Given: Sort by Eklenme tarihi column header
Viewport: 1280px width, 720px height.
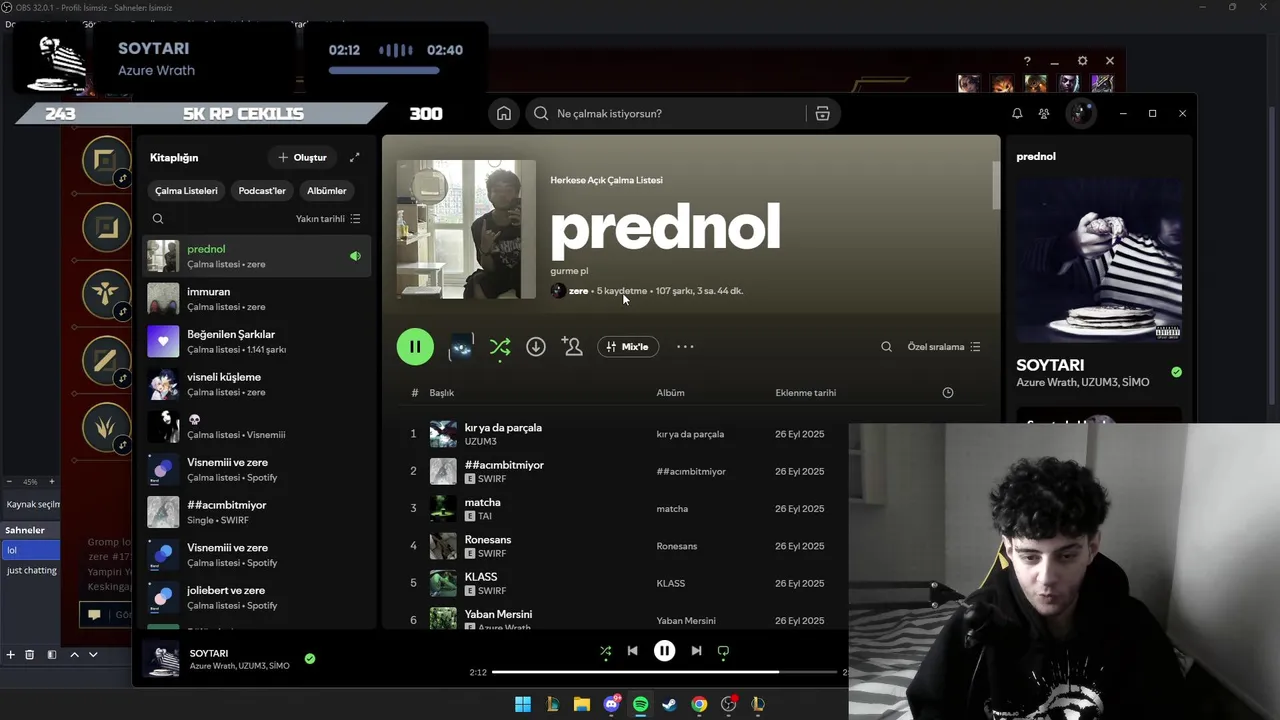Looking at the screenshot, I should point(805,393).
